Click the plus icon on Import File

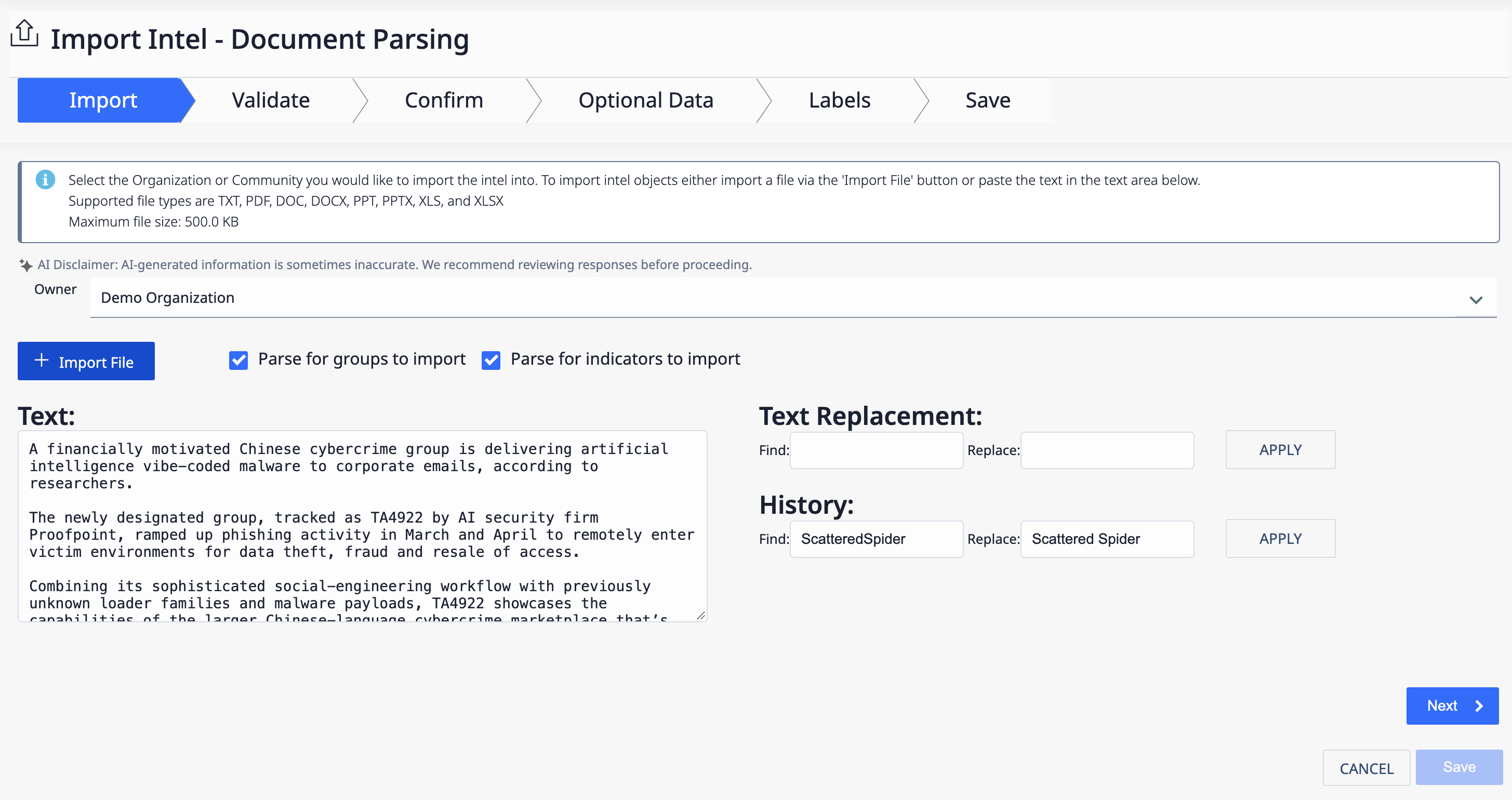(42, 361)
